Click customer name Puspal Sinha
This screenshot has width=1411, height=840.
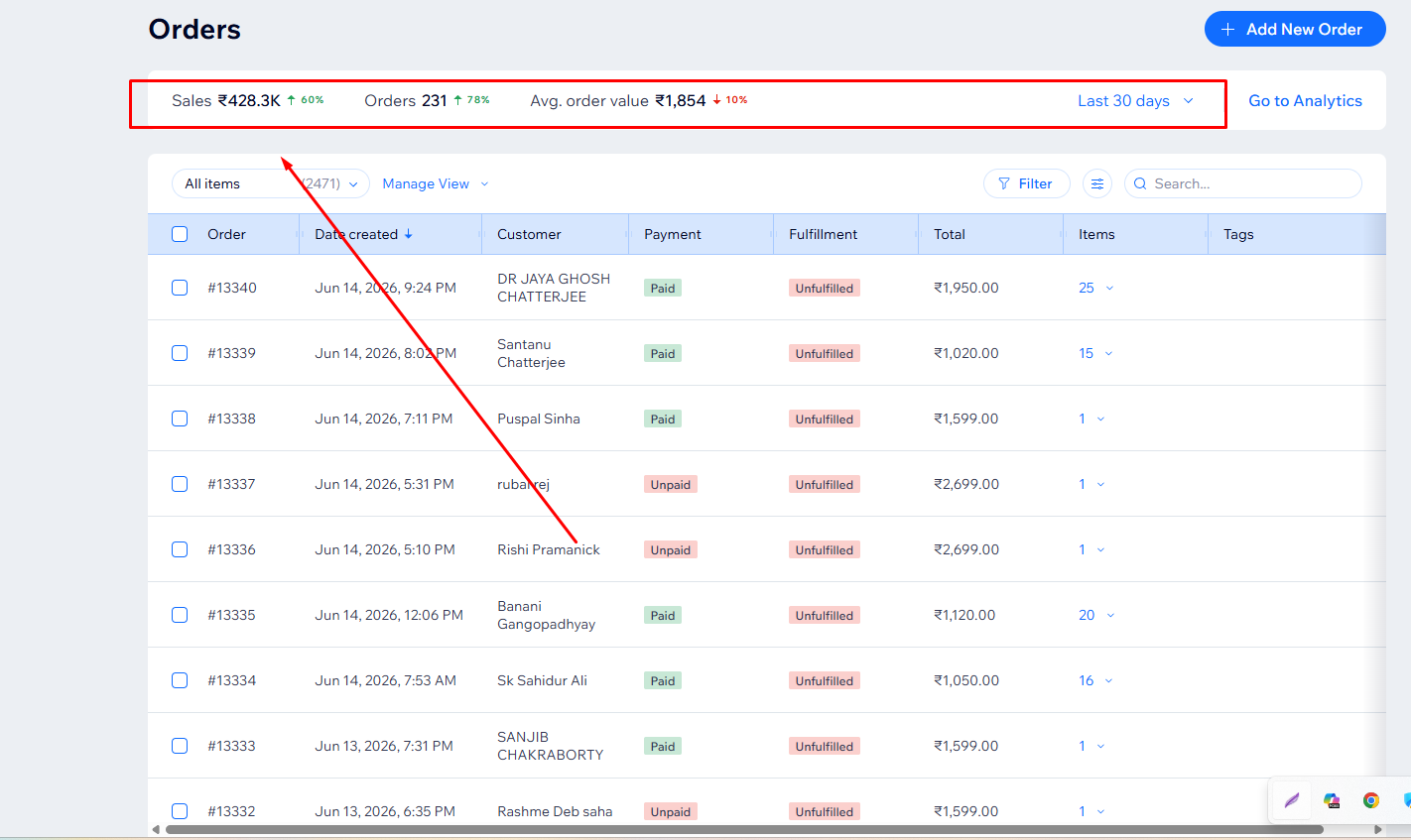coord(539,419)
